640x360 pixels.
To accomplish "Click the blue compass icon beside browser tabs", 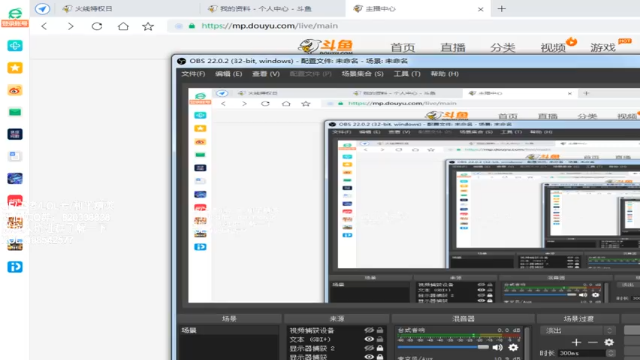I will pyautogui.click(x=42, y=9).
